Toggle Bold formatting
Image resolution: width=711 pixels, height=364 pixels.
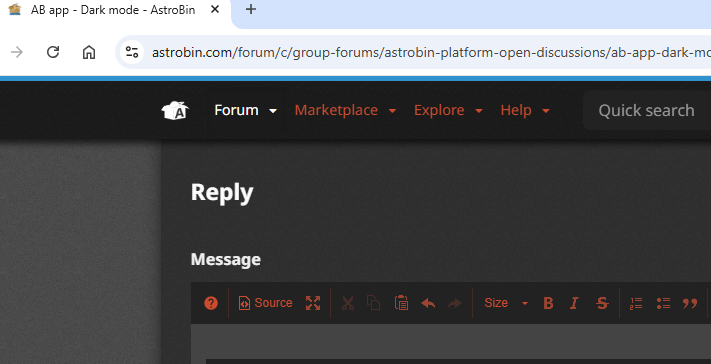(548, 303)
